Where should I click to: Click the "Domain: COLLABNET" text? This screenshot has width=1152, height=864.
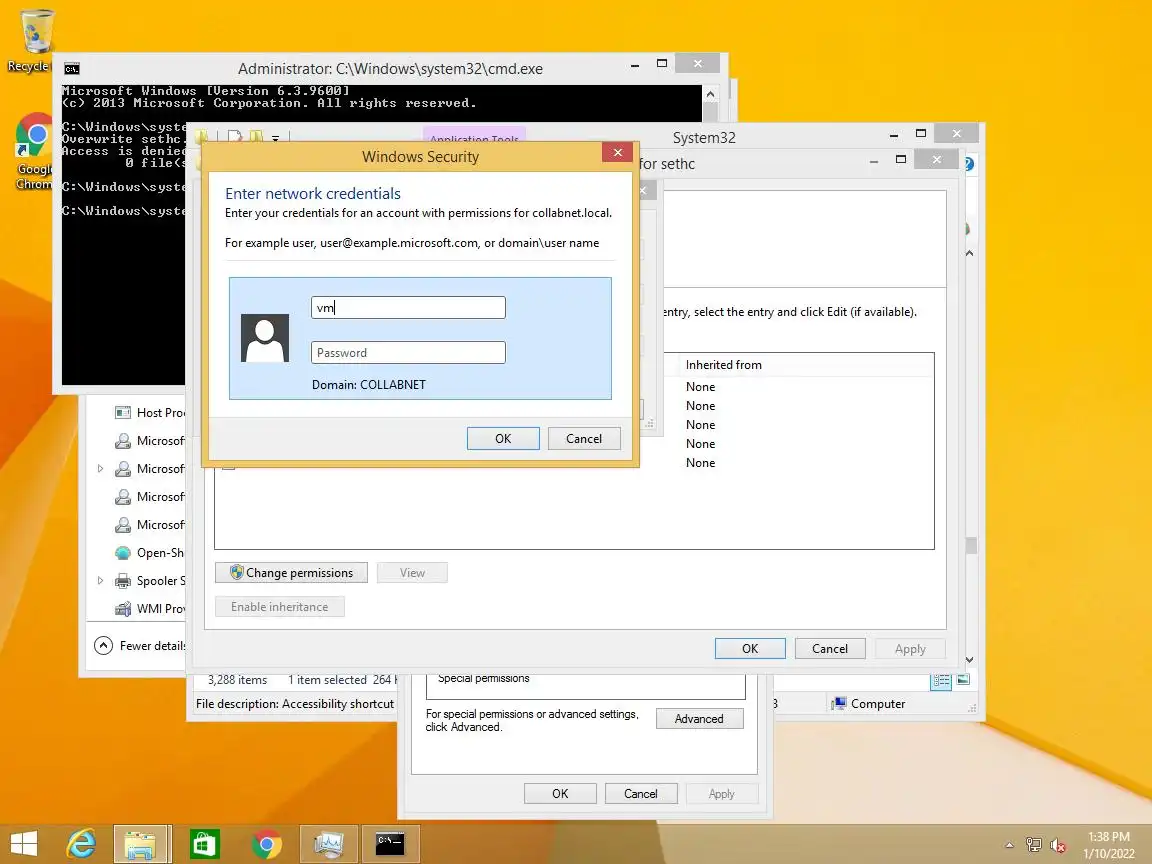point(369,384)
